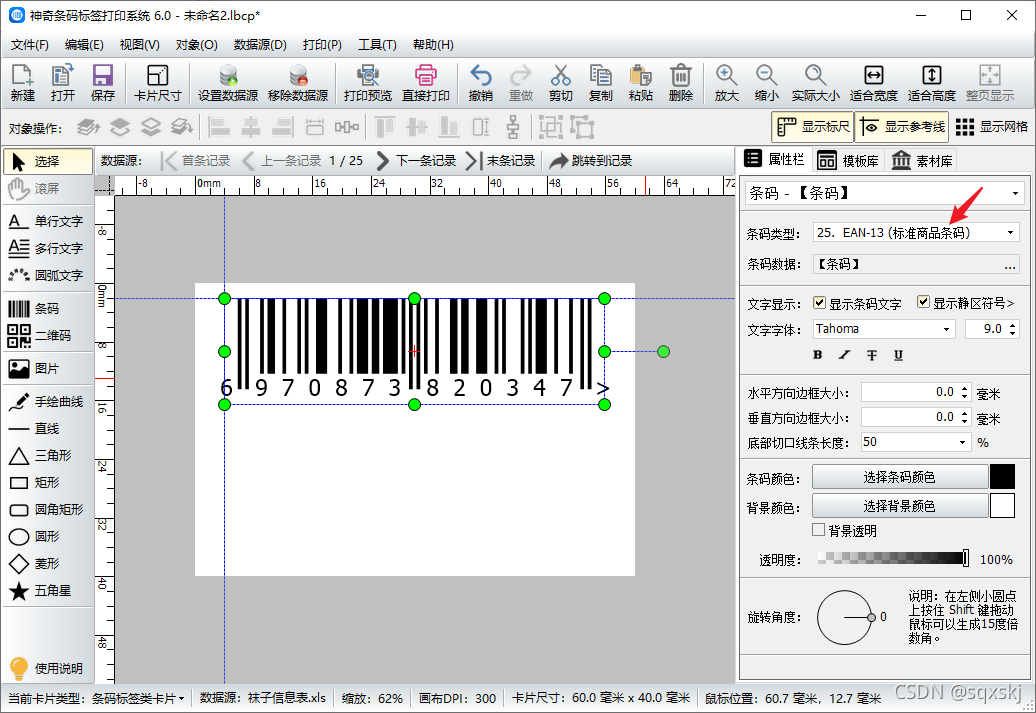Viewport: 1036px width, 713px height.
Task: Jump to 下一条记录 next record
Action: pos(416,161)
